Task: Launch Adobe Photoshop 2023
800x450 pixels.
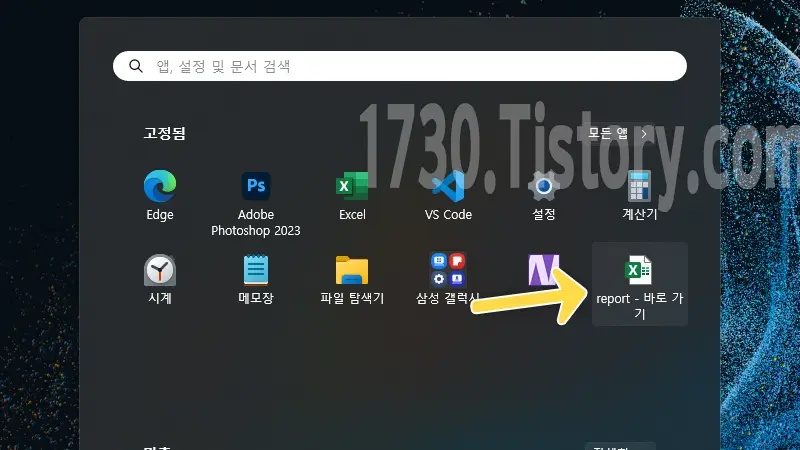Action: 256,202
